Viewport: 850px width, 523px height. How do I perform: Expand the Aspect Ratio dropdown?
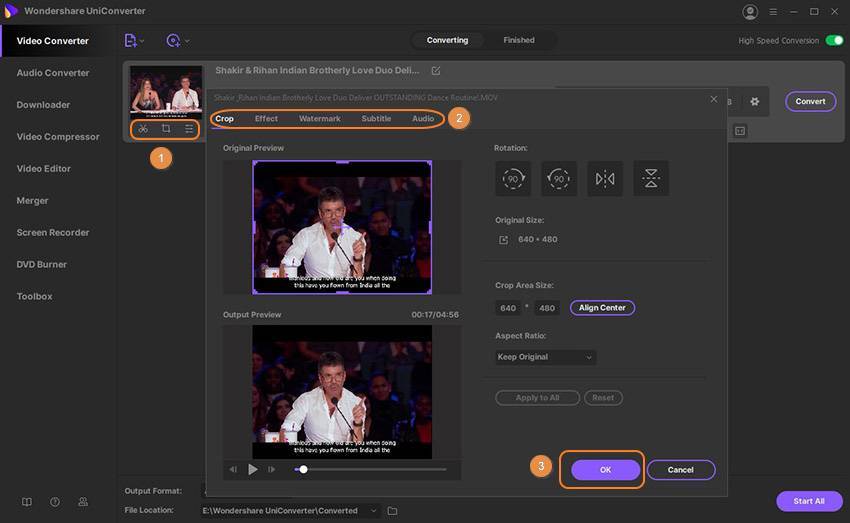click(x=546, y=357)
